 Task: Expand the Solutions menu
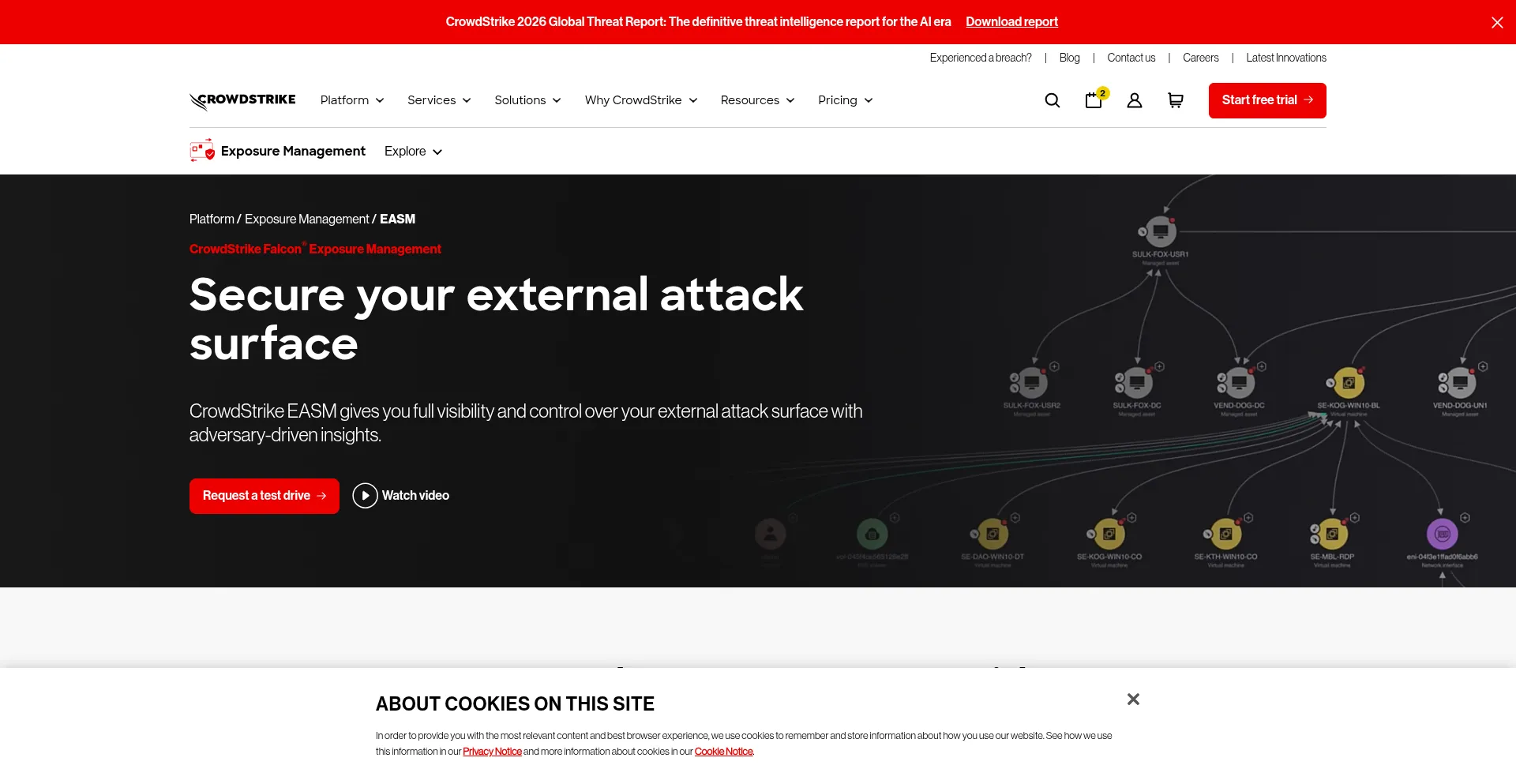click(x=527, y=100)
